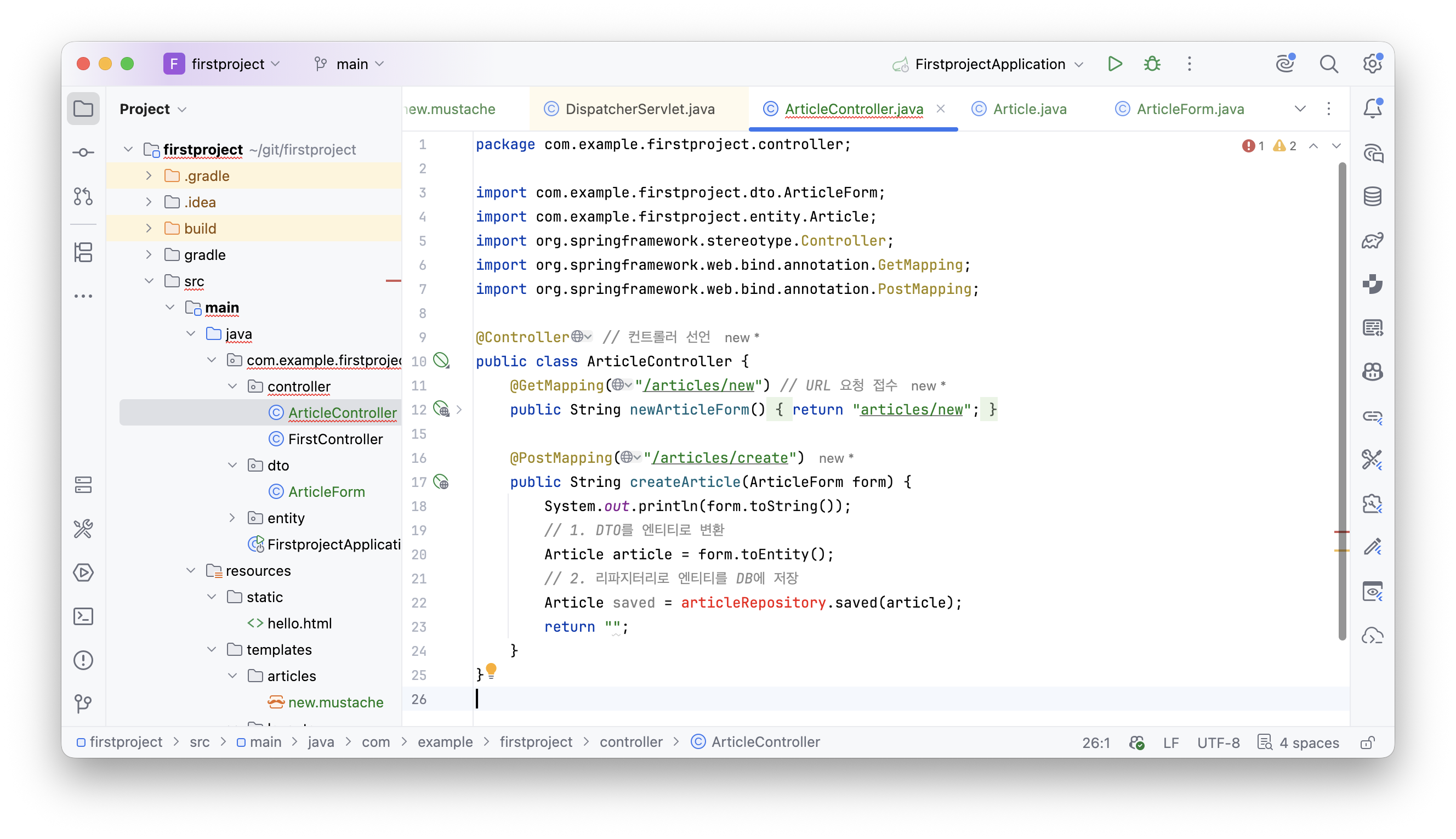Toggle Project tool window folder button

(x=83, y=109)
